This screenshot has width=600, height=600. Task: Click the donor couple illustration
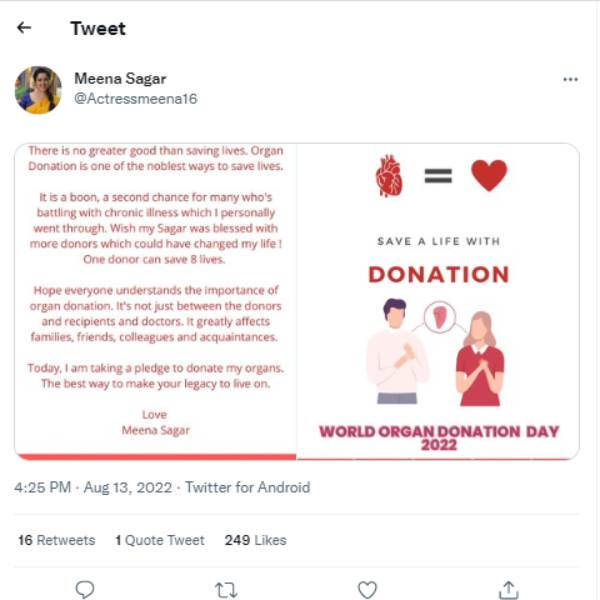[438, 352]
